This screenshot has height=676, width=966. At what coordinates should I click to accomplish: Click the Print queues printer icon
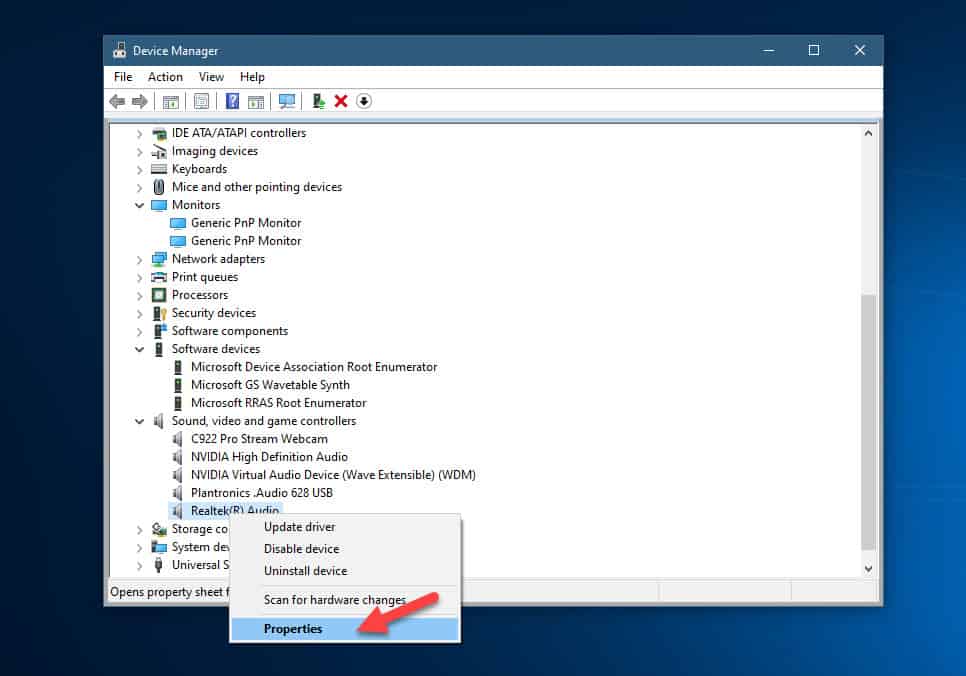pyautogui.click(x=159, y=277)
